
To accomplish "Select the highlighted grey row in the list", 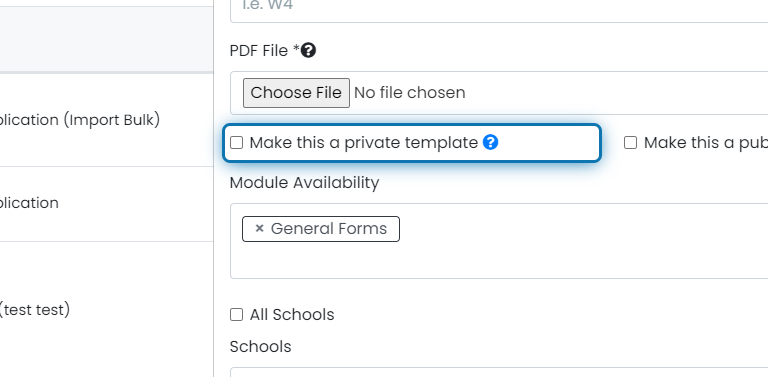I will pos(106,39).
